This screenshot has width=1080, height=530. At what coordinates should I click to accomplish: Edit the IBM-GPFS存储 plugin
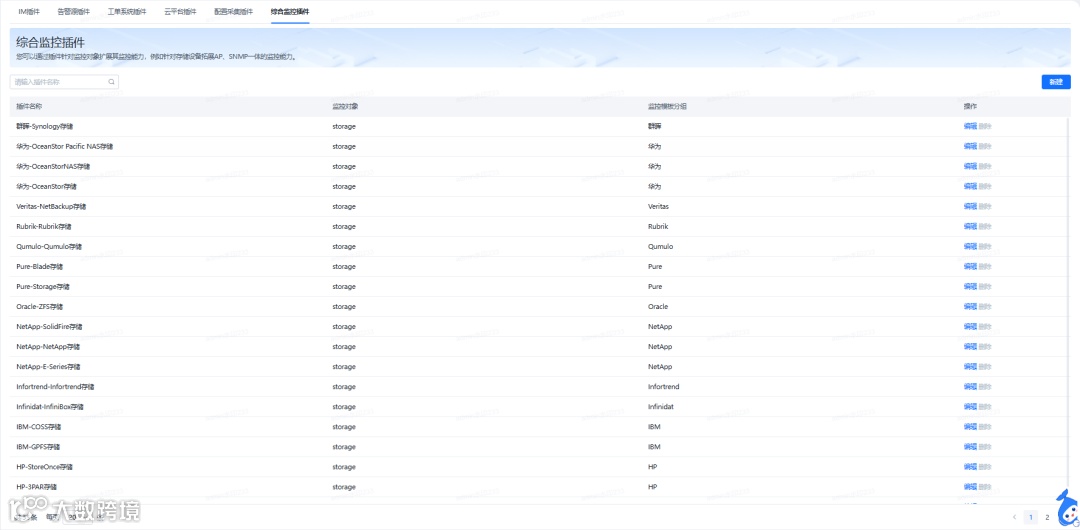tap(970, 447)
